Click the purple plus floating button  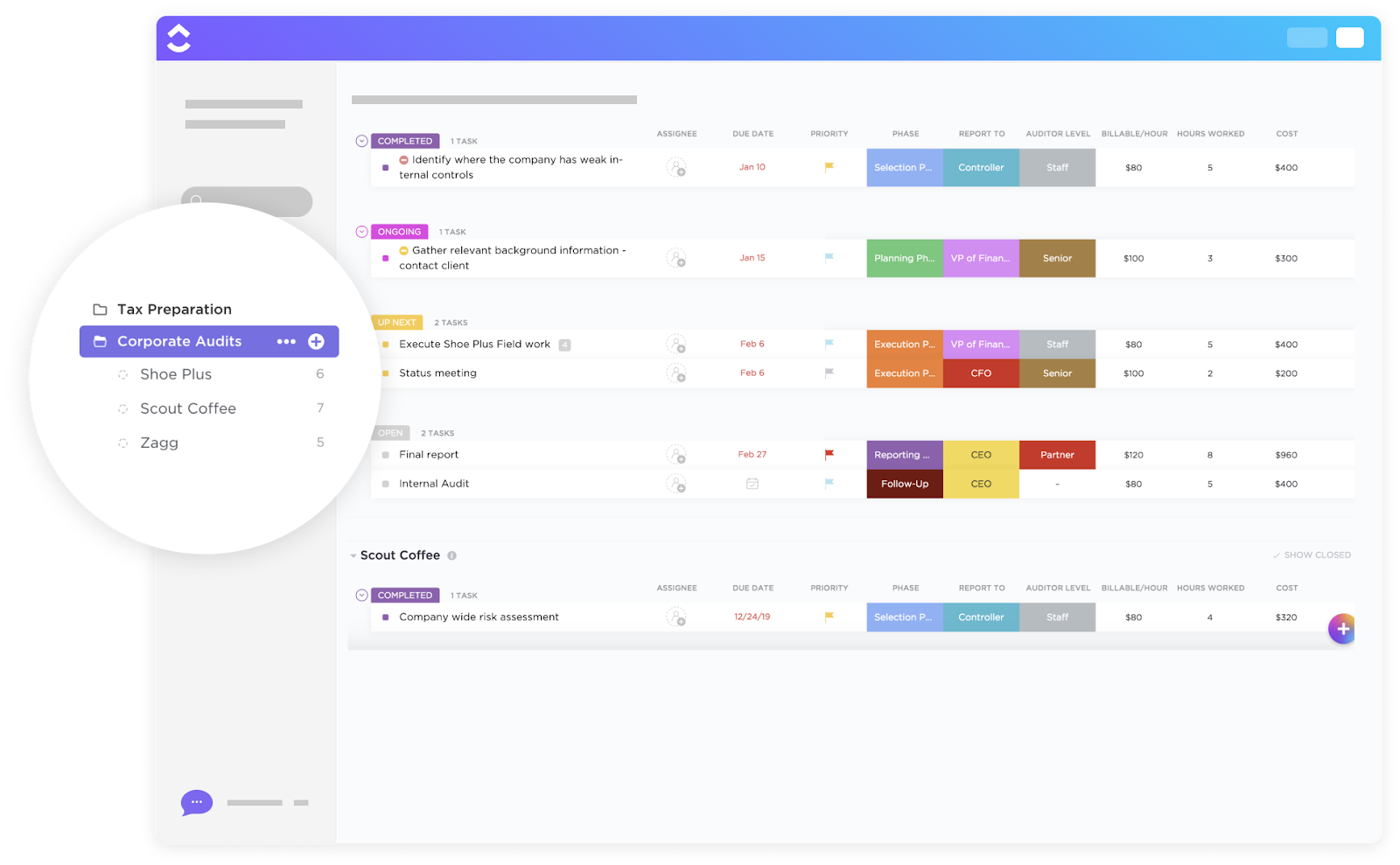pyautogui.click(x=1341, y=629)
